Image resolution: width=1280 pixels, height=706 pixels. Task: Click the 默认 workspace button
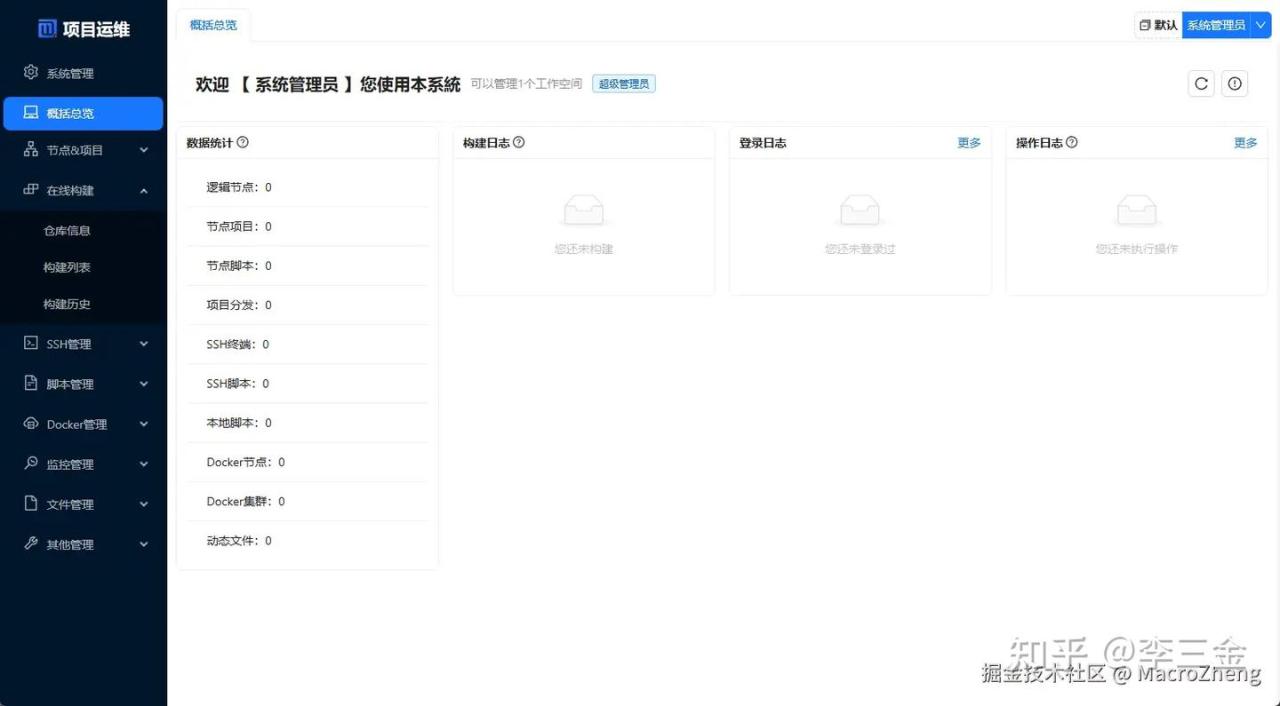[1158, 26]
